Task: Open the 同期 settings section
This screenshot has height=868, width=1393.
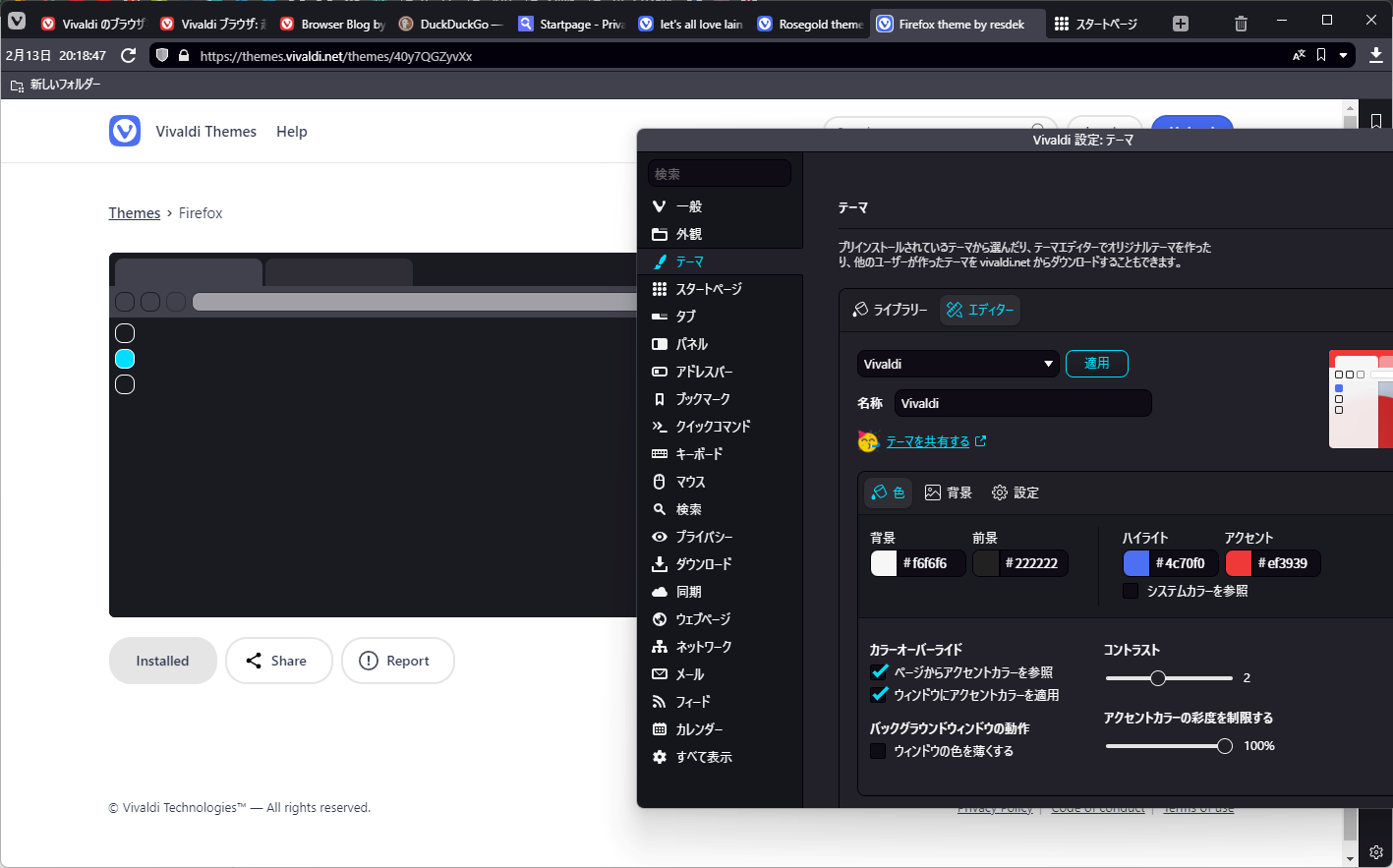Action: pyautogui.click(x=720, y=592)
